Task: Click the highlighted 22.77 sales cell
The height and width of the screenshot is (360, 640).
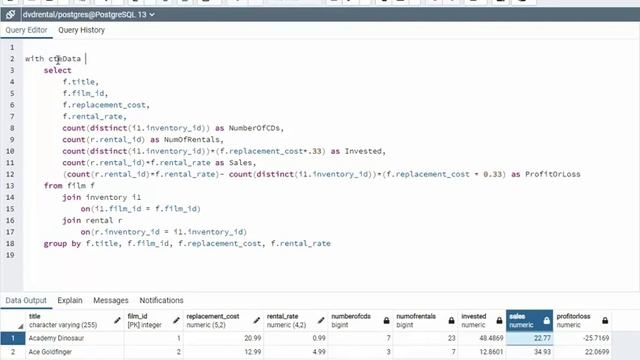Action: coord(530,338)
